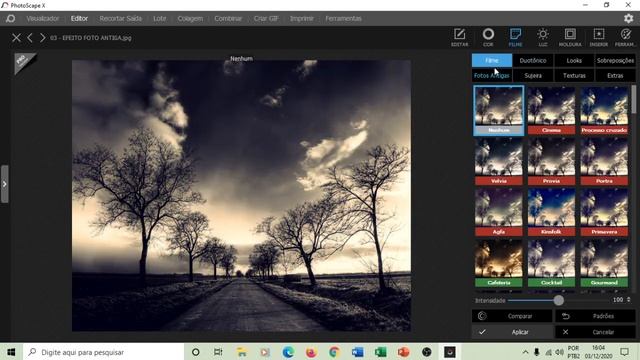Open the Moldura frames tool
The height and width of the screenshot is (360, 640).
[x=570, y=37]
